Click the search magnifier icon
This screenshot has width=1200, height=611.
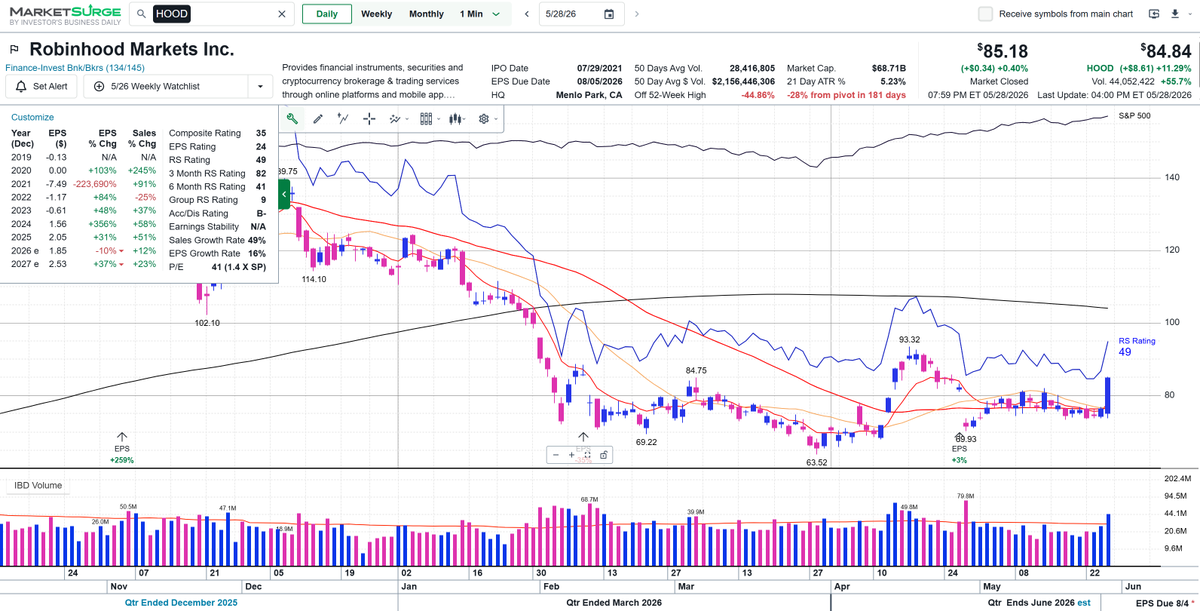(142, 14)
